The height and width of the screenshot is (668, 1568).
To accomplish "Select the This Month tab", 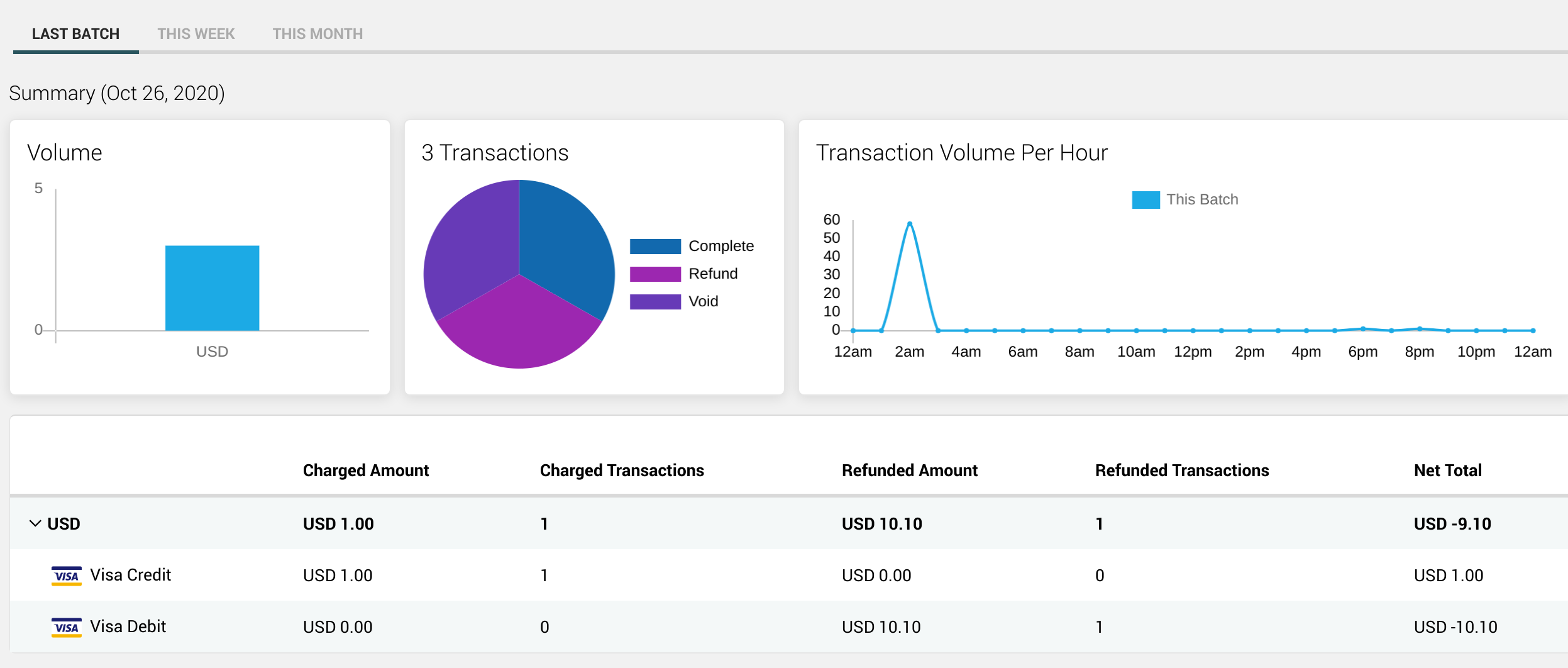I will tap(317, 34).
